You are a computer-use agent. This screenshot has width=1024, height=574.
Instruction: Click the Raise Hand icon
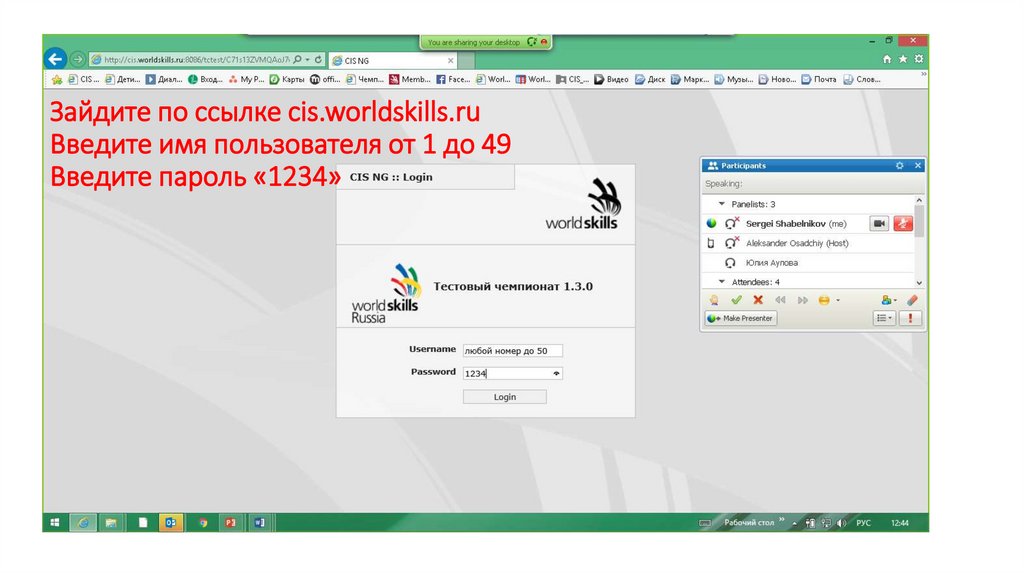pyautogui.click(x=714, y=300)
